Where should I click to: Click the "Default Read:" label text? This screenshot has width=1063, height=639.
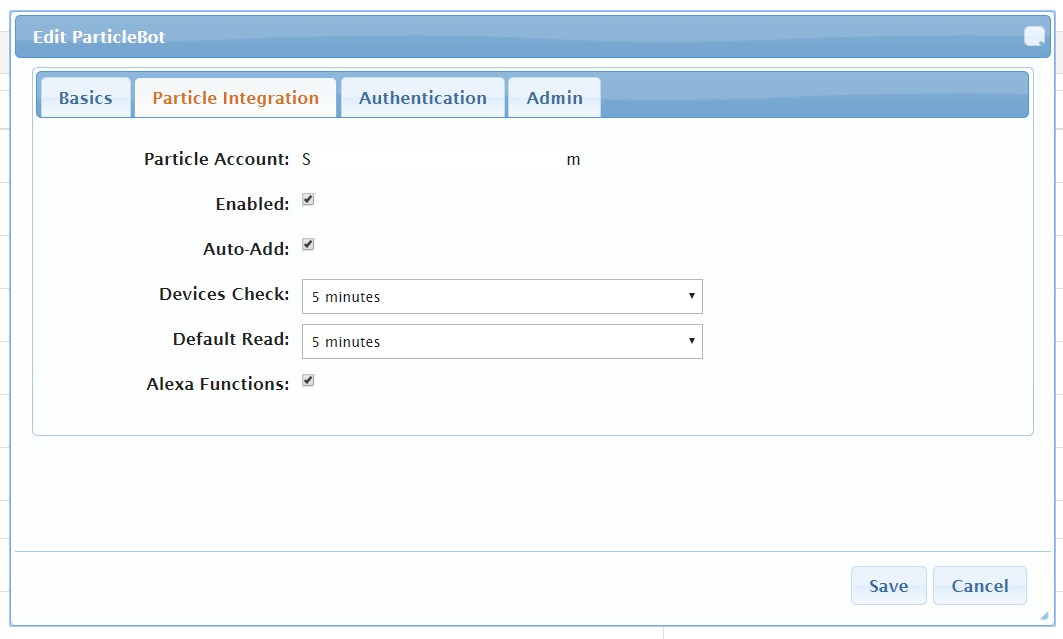point(231,339)
